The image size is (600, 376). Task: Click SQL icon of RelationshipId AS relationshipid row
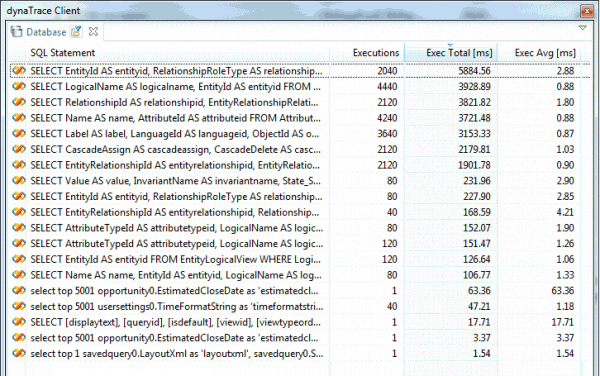[x=18, y=102]
